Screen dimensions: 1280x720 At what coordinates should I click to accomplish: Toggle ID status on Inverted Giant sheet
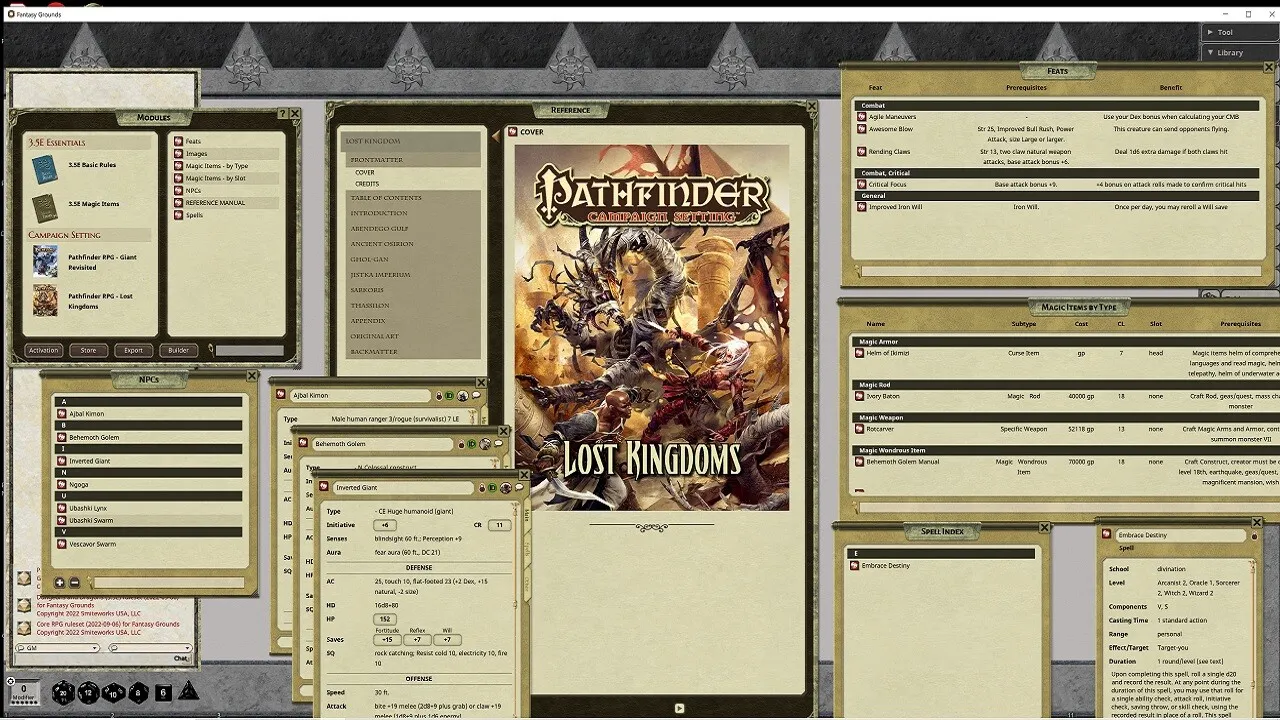(x=493, y=488)
